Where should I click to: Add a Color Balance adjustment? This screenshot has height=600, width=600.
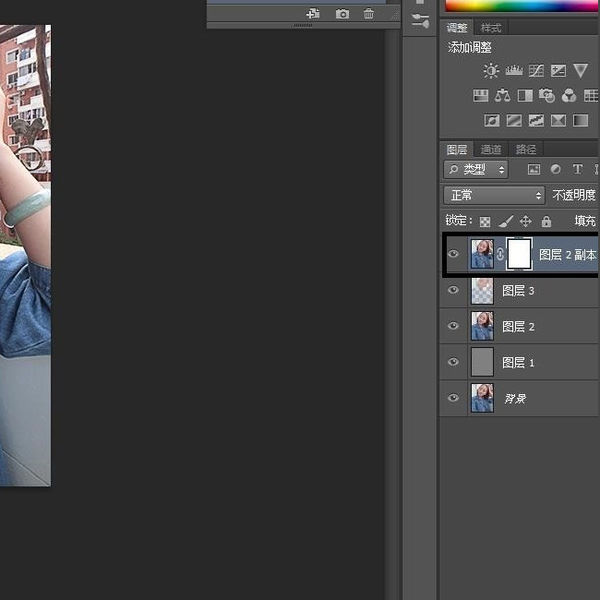(502, 96)
